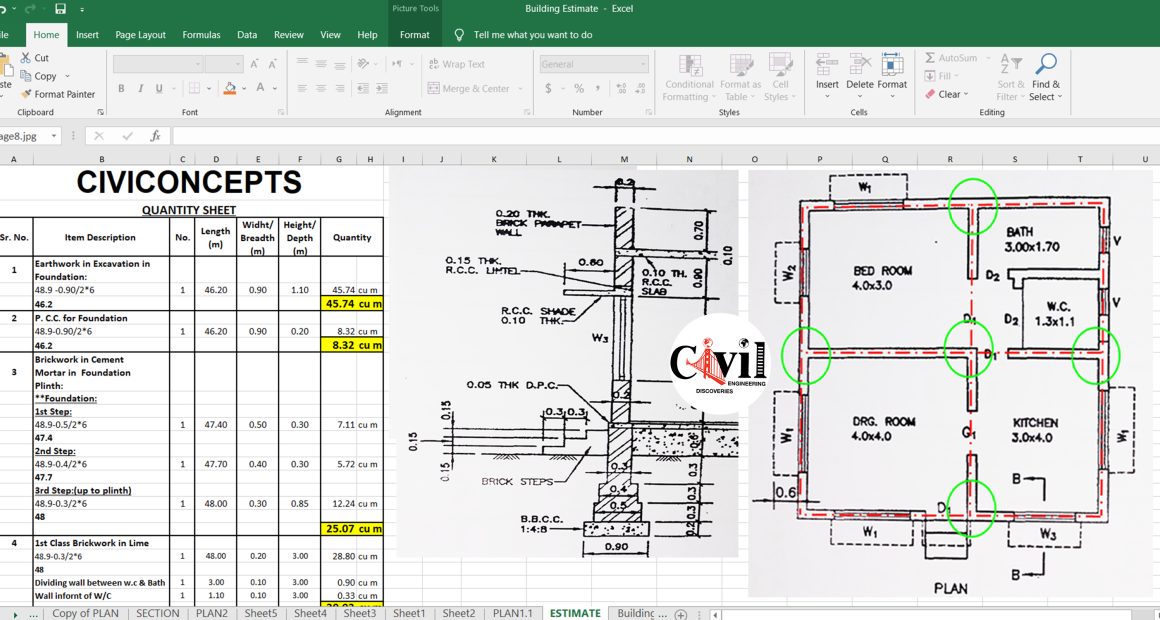Open the font name dropdown
1160x620 pixels.
click(x=198, y=64)
